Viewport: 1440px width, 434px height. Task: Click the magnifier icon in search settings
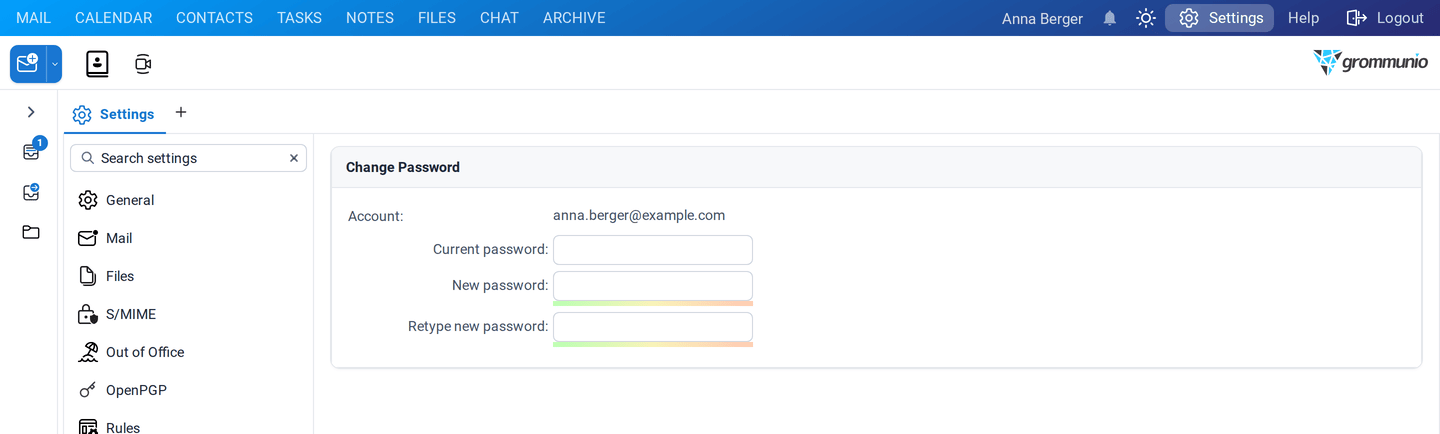point(87,158)
